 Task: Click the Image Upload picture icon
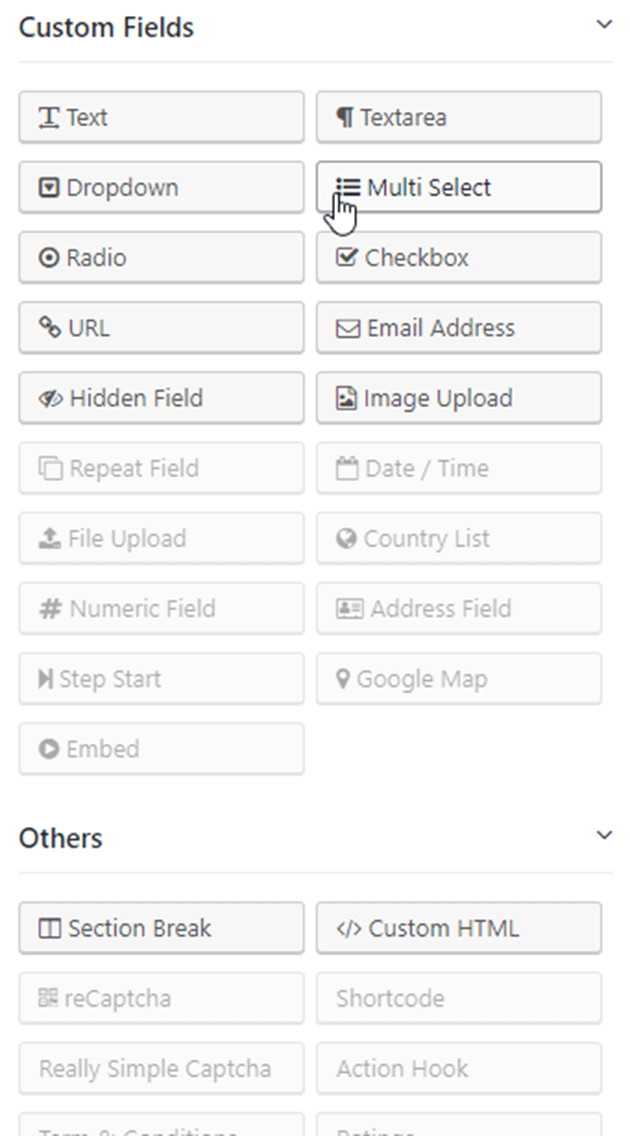346,399
